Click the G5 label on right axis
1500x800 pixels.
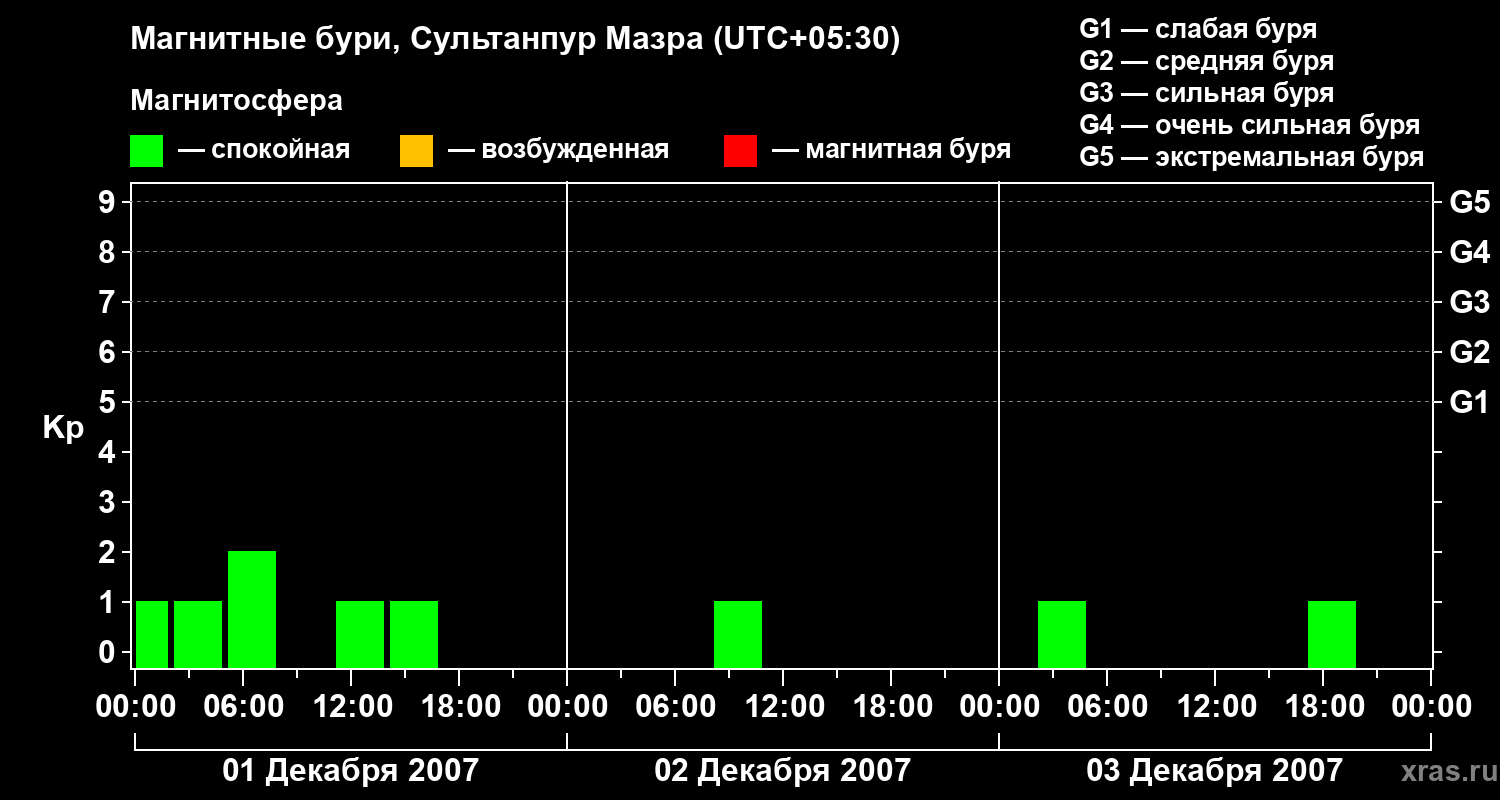(1469, 202)
